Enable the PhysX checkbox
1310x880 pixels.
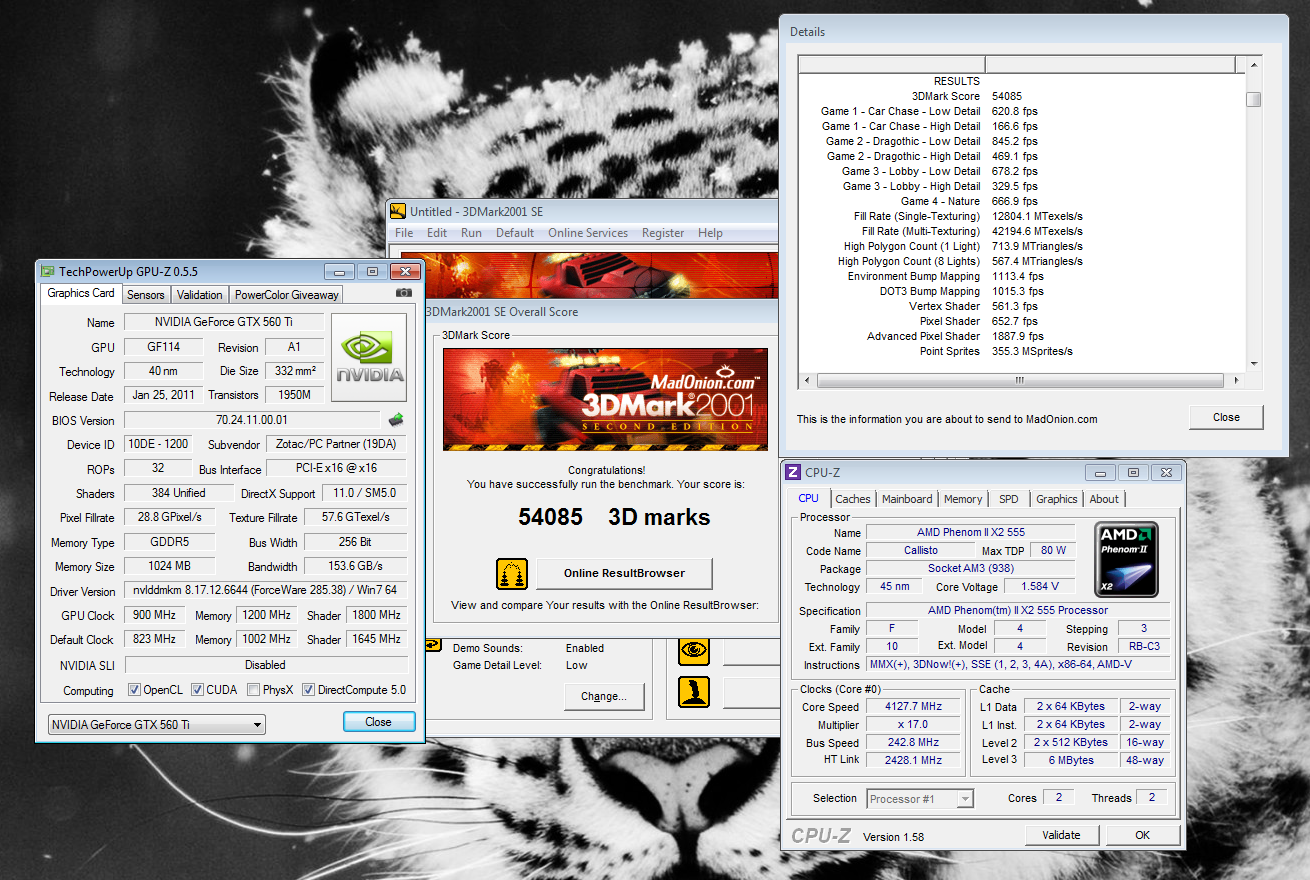point(254,690)
